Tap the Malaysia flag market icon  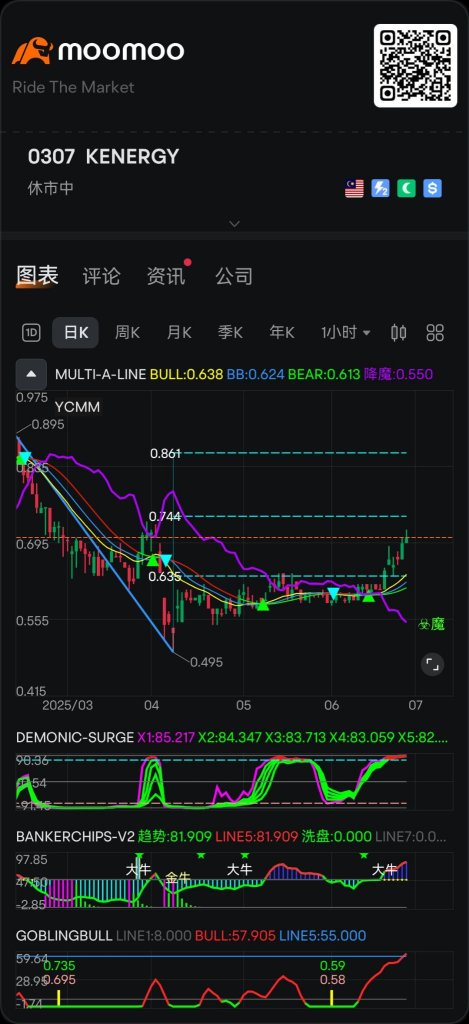[x=354, y=189]
